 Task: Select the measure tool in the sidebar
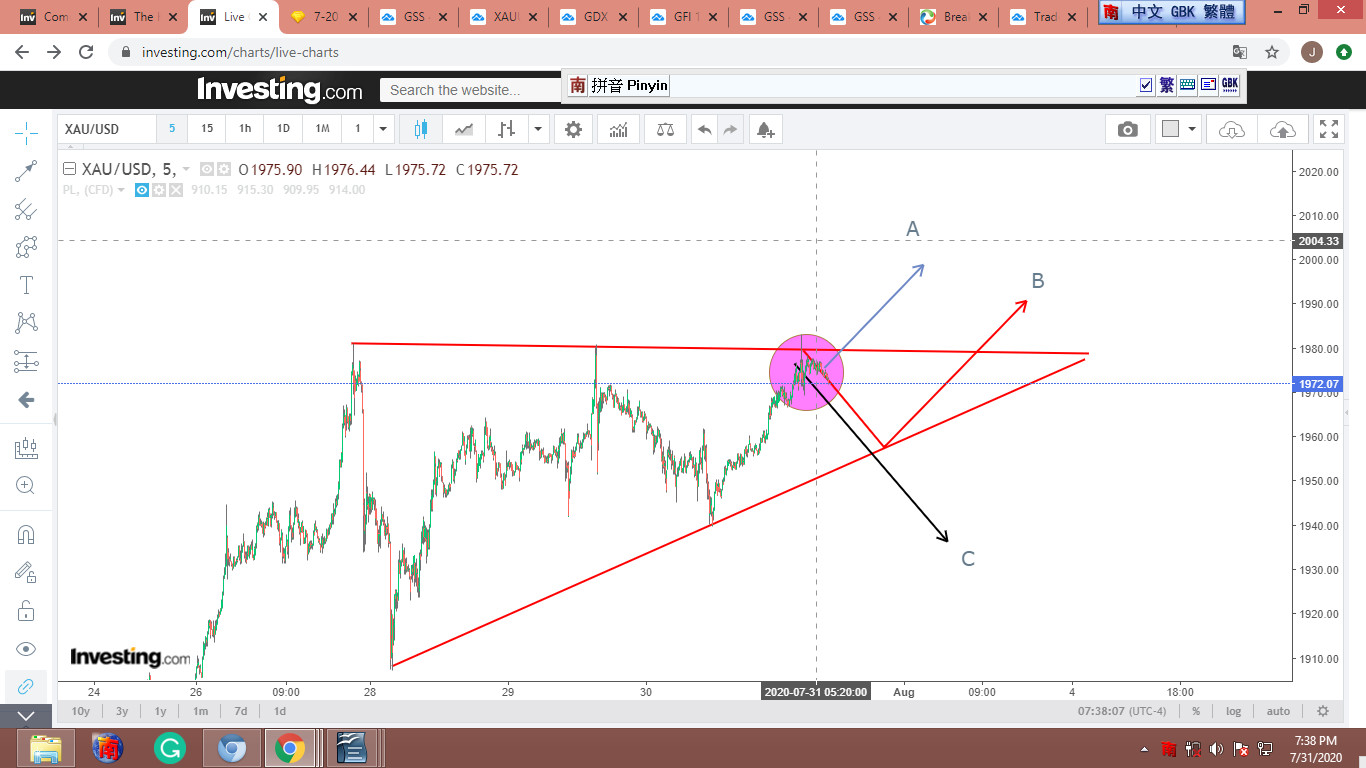point(26,448)
